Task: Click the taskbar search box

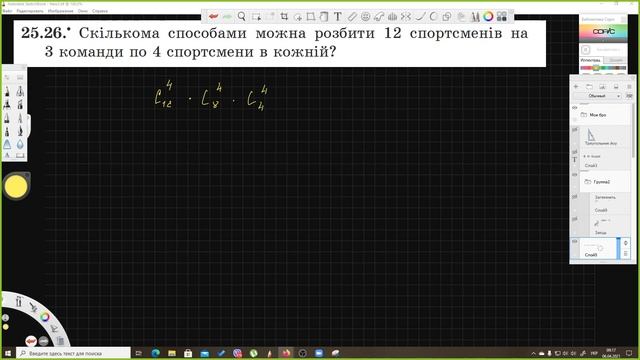Action: [x=73, y=353]
